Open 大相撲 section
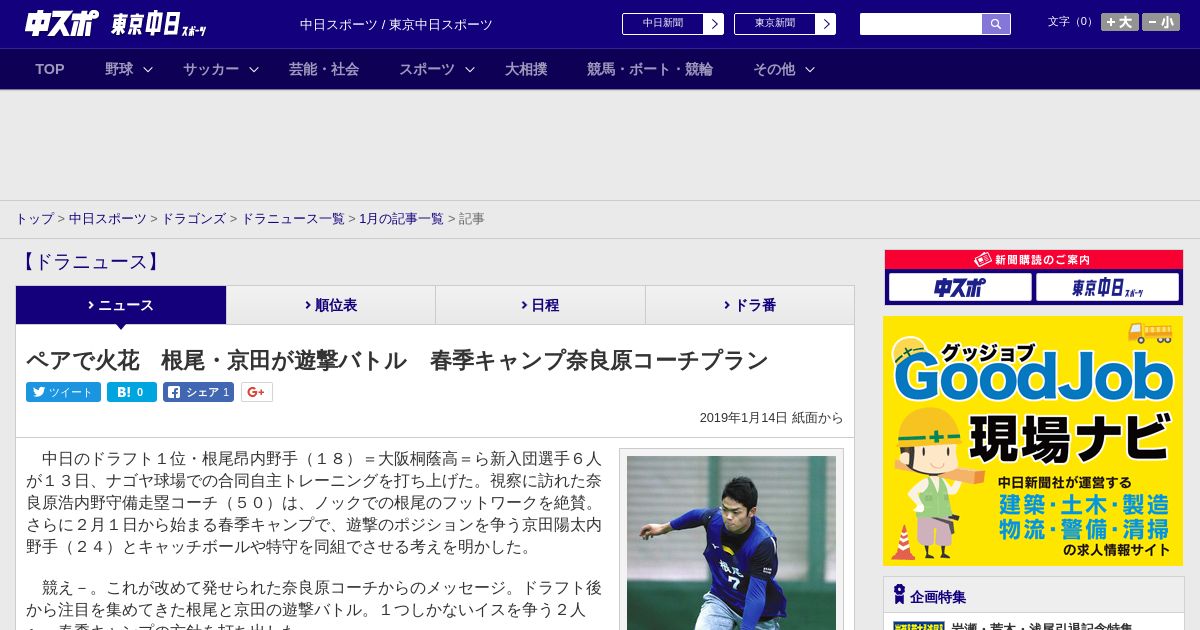1200x630 pixels. pyautogui.click(x=526, y=69)
